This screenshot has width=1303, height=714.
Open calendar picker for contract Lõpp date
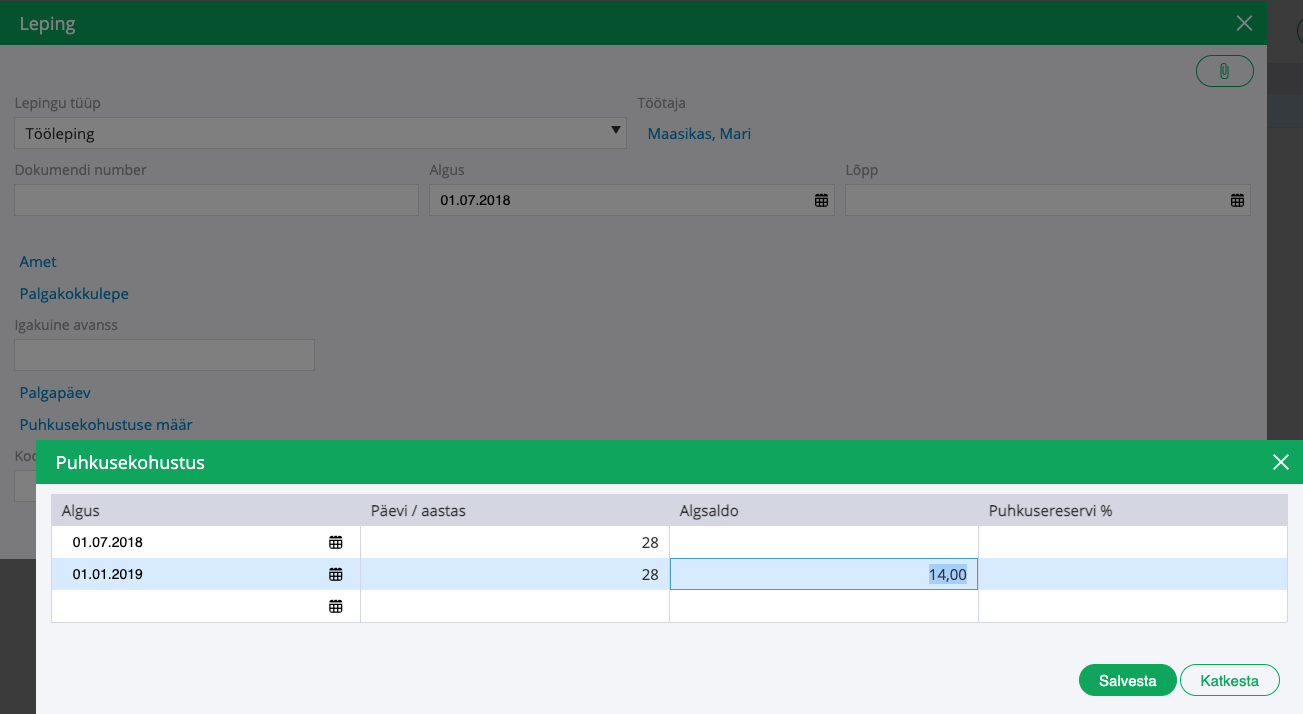(1237, 200)
